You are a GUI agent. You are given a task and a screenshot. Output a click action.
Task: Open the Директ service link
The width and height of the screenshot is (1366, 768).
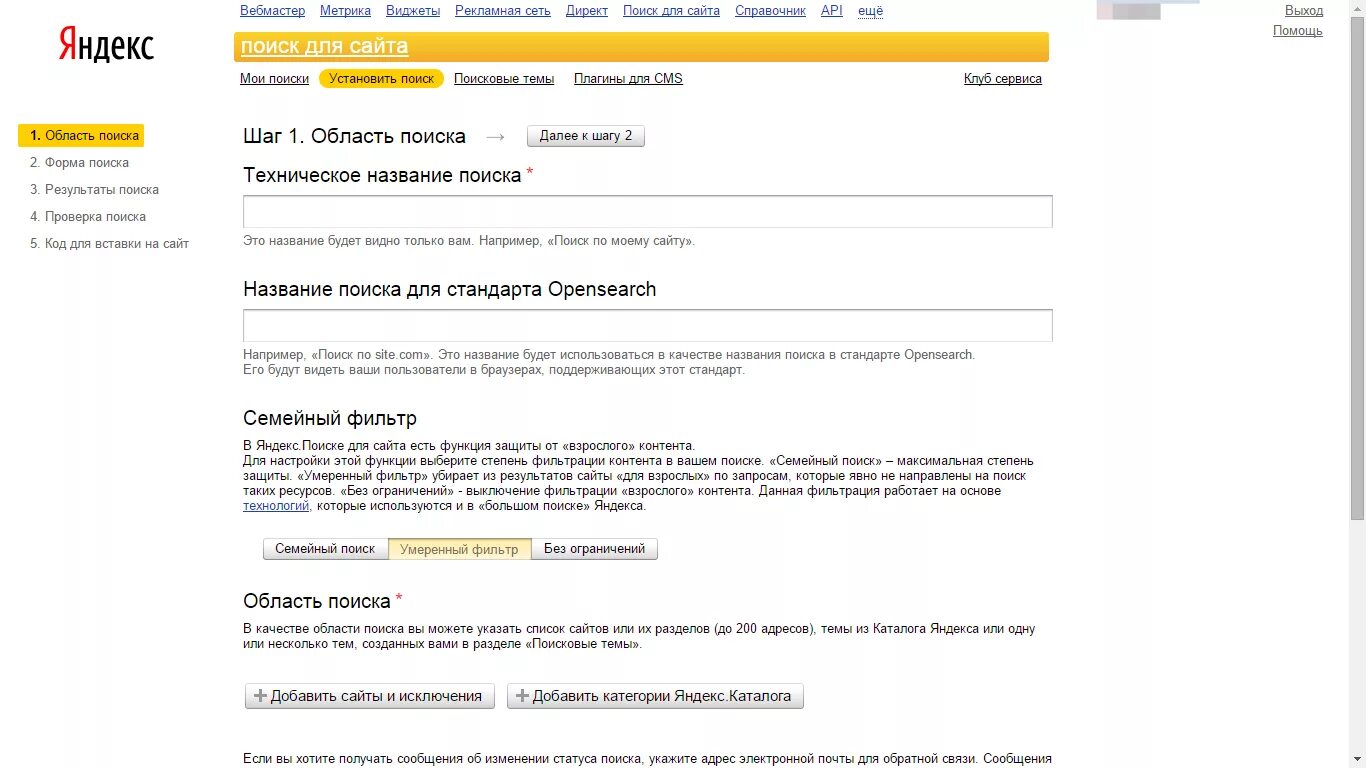(587, 11)
